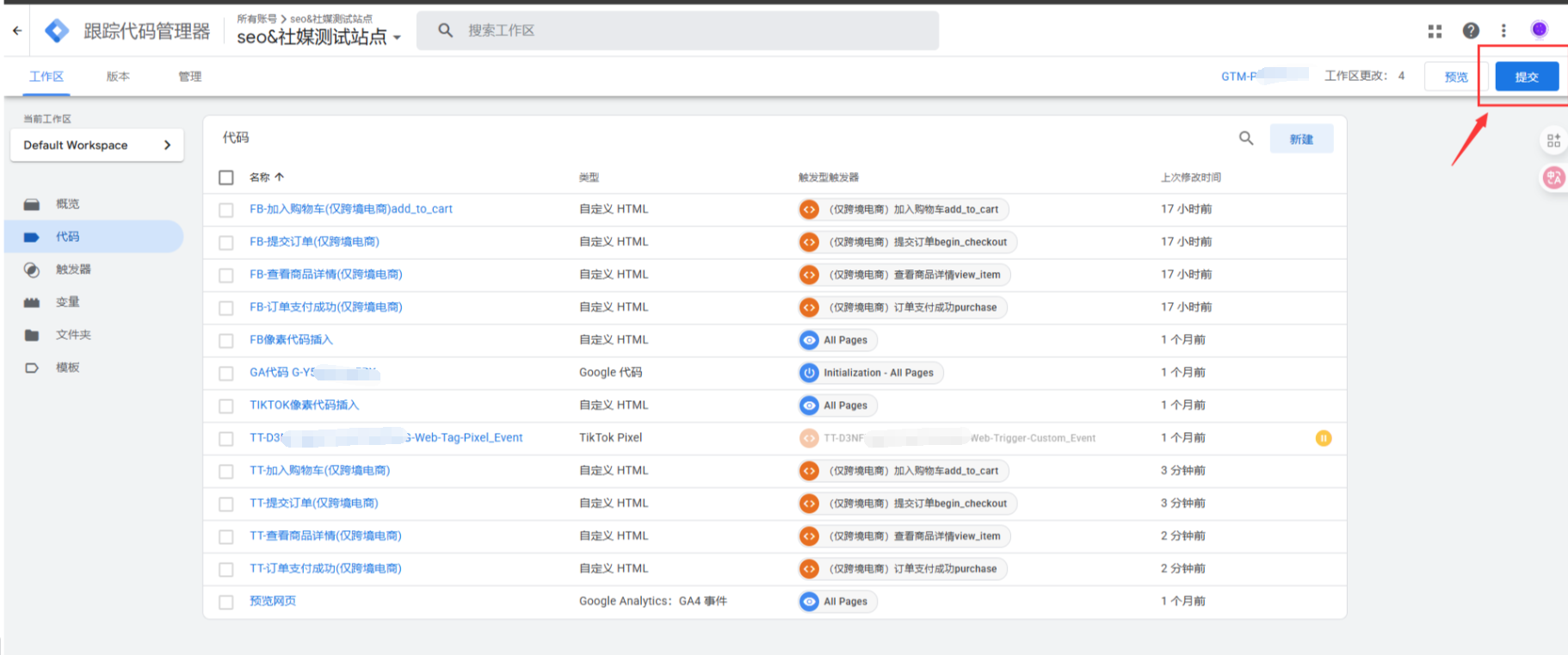Open the TIKTOK像素代码插入 tag link
This screenshot has height=655, width=1568.
coord(304,405)
